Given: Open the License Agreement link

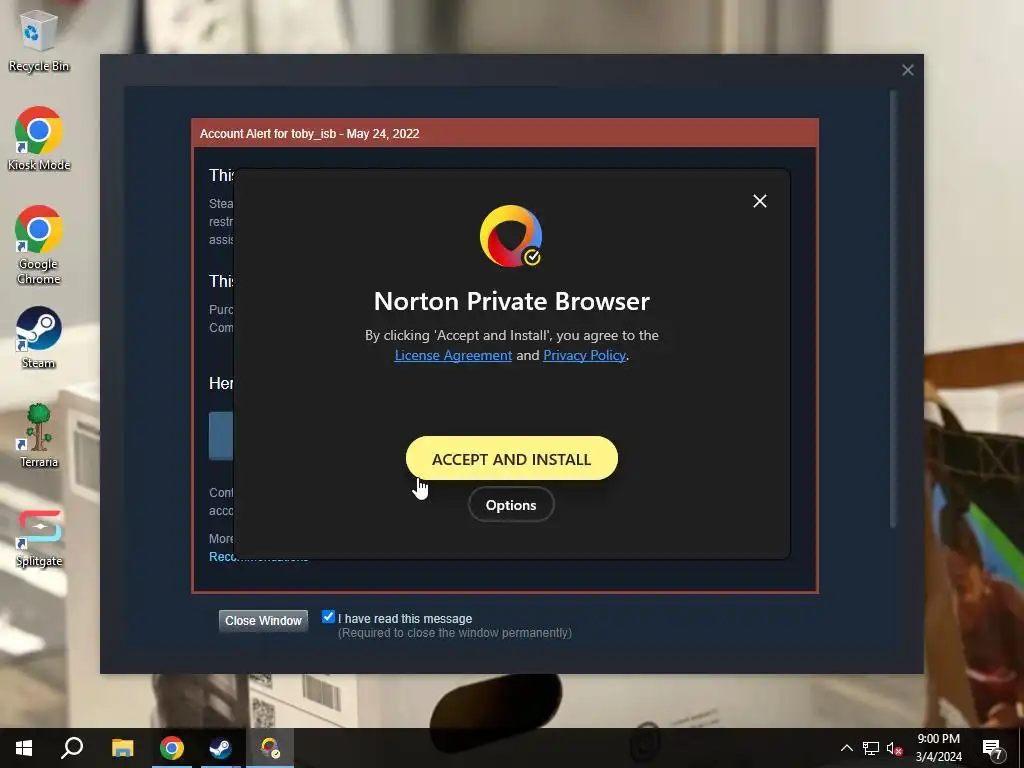Looking at the screenshot, I should (453, 355).
